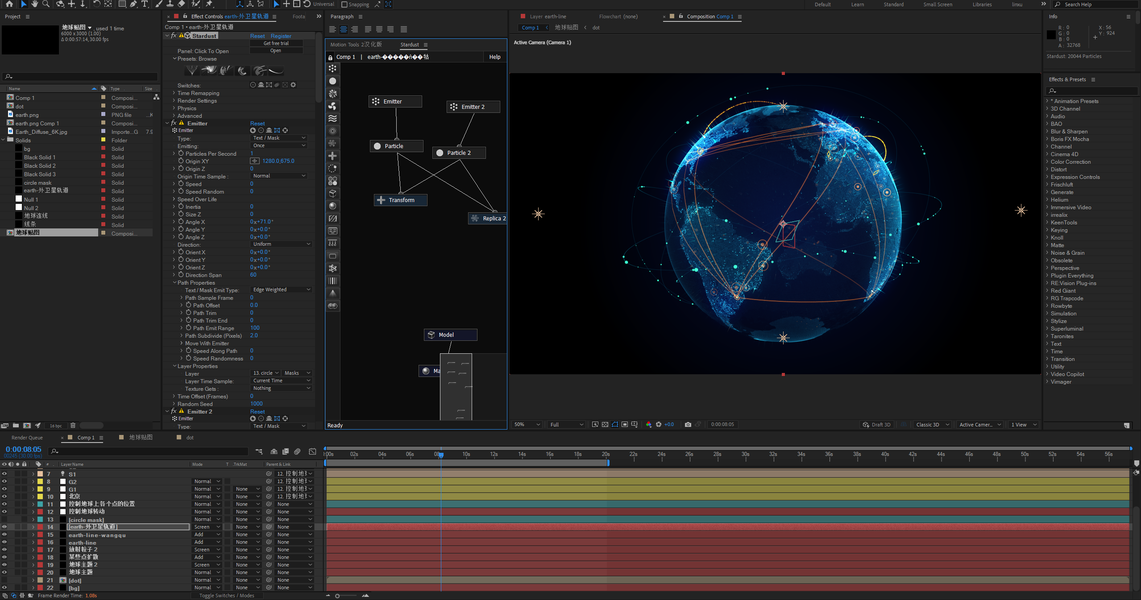Select the Home icon in top toolbar
Image resolution: width=1141 pixels, height=600 pixels.
coord(9,4)
